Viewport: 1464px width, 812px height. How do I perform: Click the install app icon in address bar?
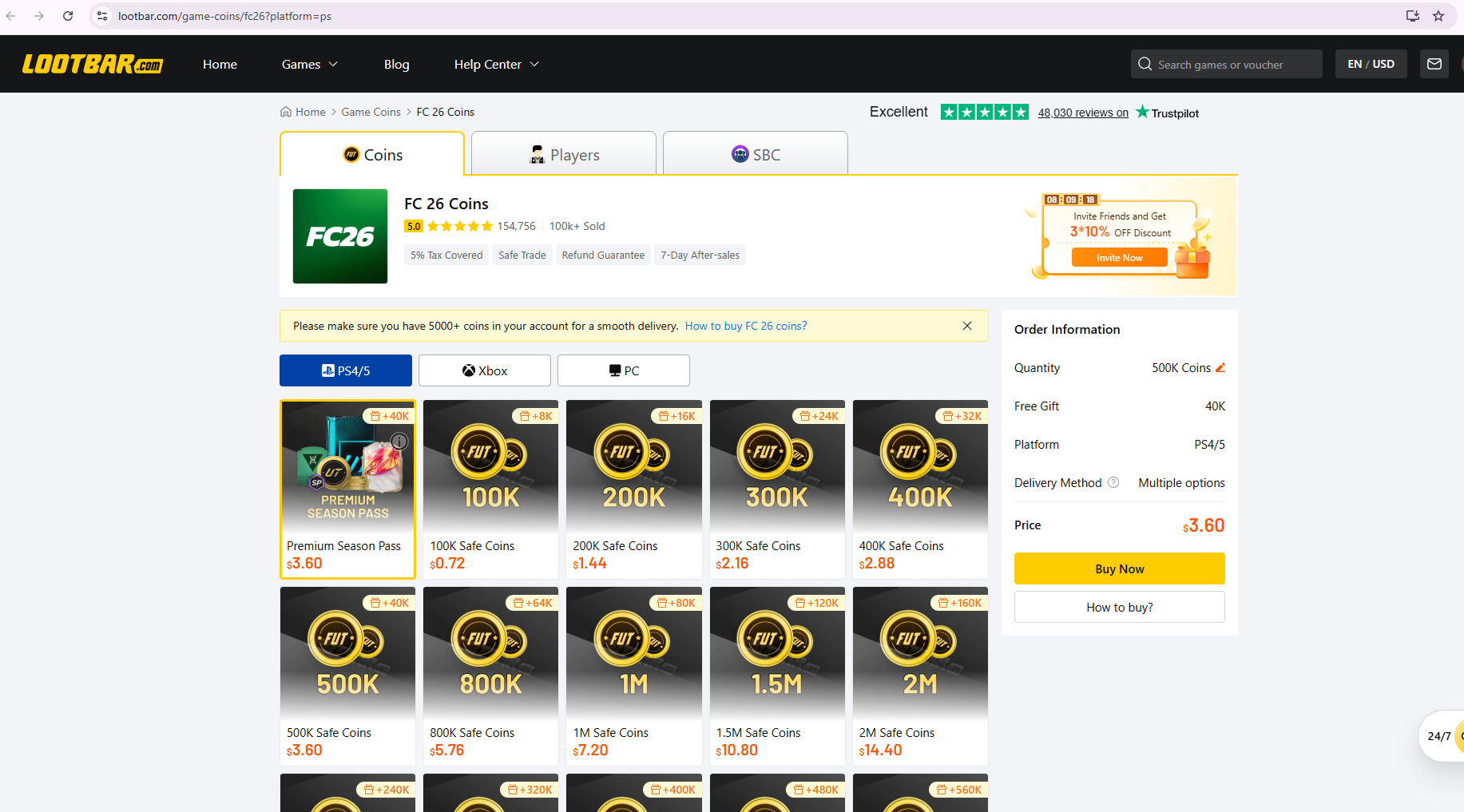pyautogui.click(x=1413, y=16)
